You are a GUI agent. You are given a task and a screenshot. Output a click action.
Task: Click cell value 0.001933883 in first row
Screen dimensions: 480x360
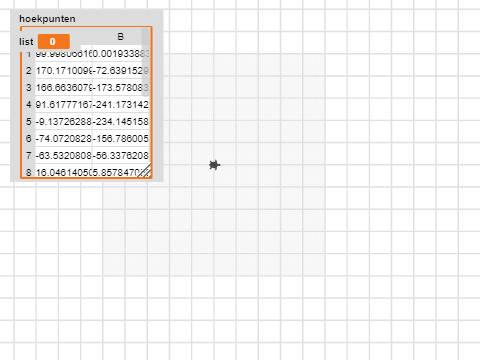[121, 54]
